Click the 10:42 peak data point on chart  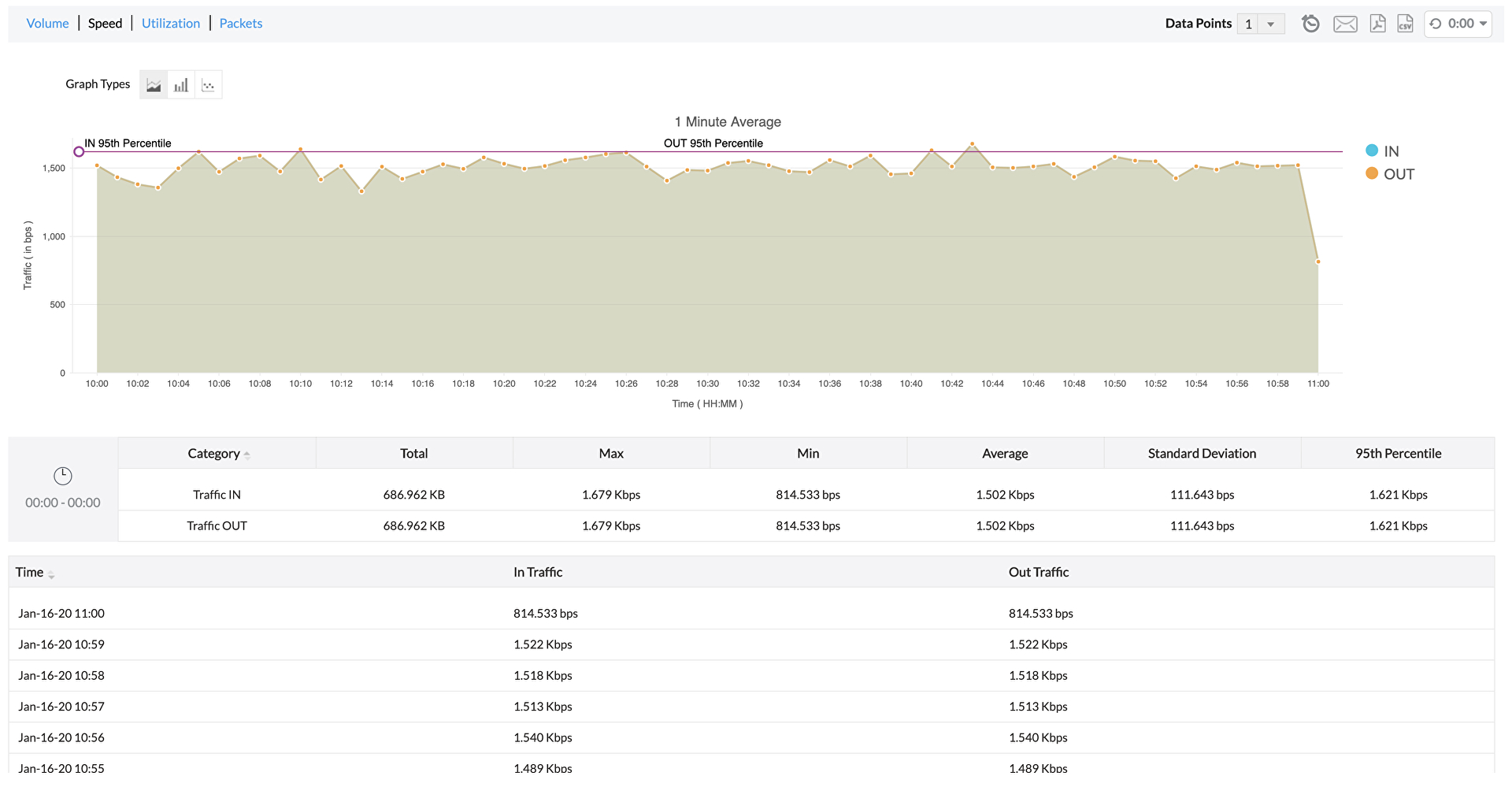coord(973,143)
